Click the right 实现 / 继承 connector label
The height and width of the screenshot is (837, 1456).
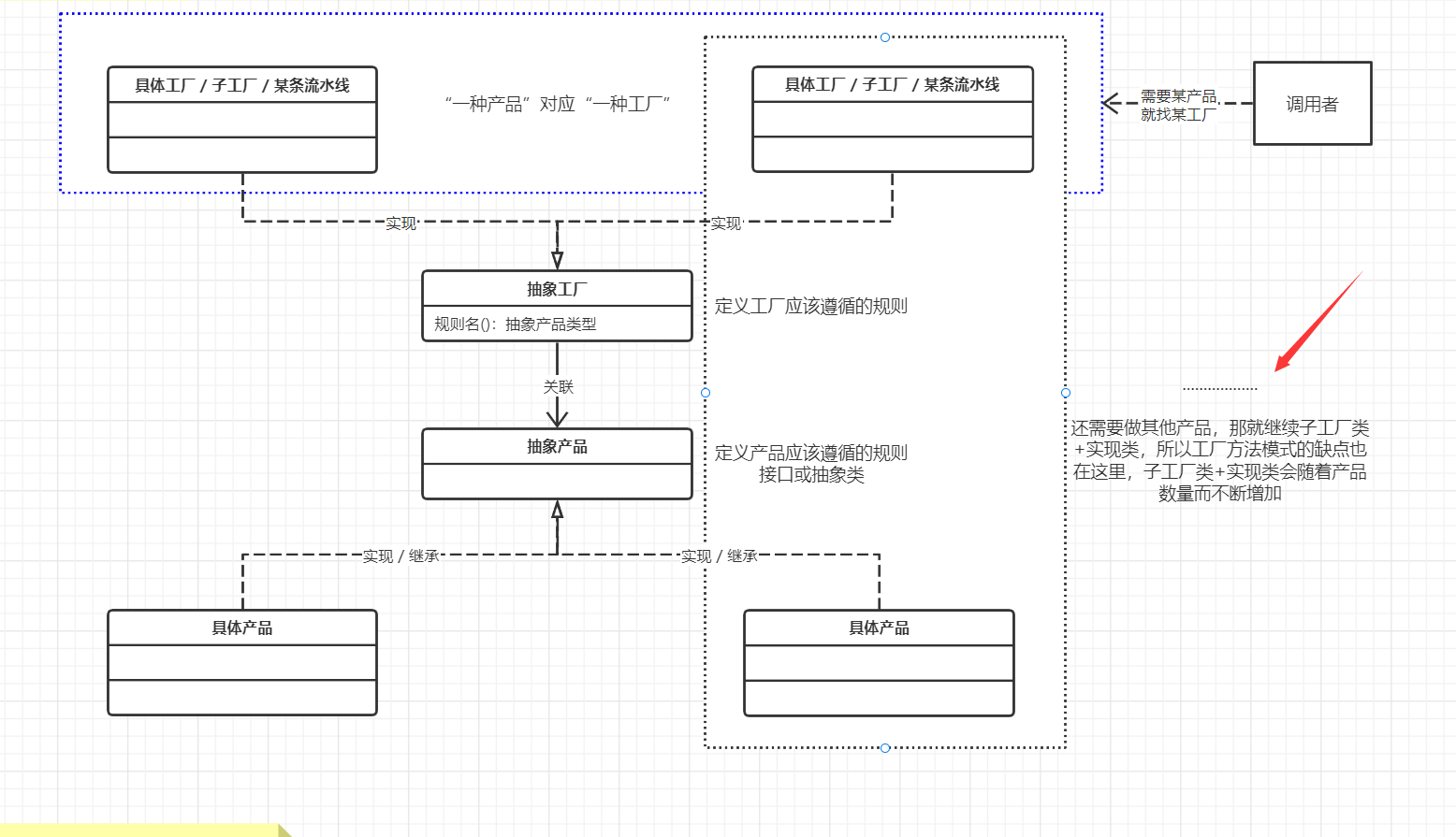tap(719, 556)
